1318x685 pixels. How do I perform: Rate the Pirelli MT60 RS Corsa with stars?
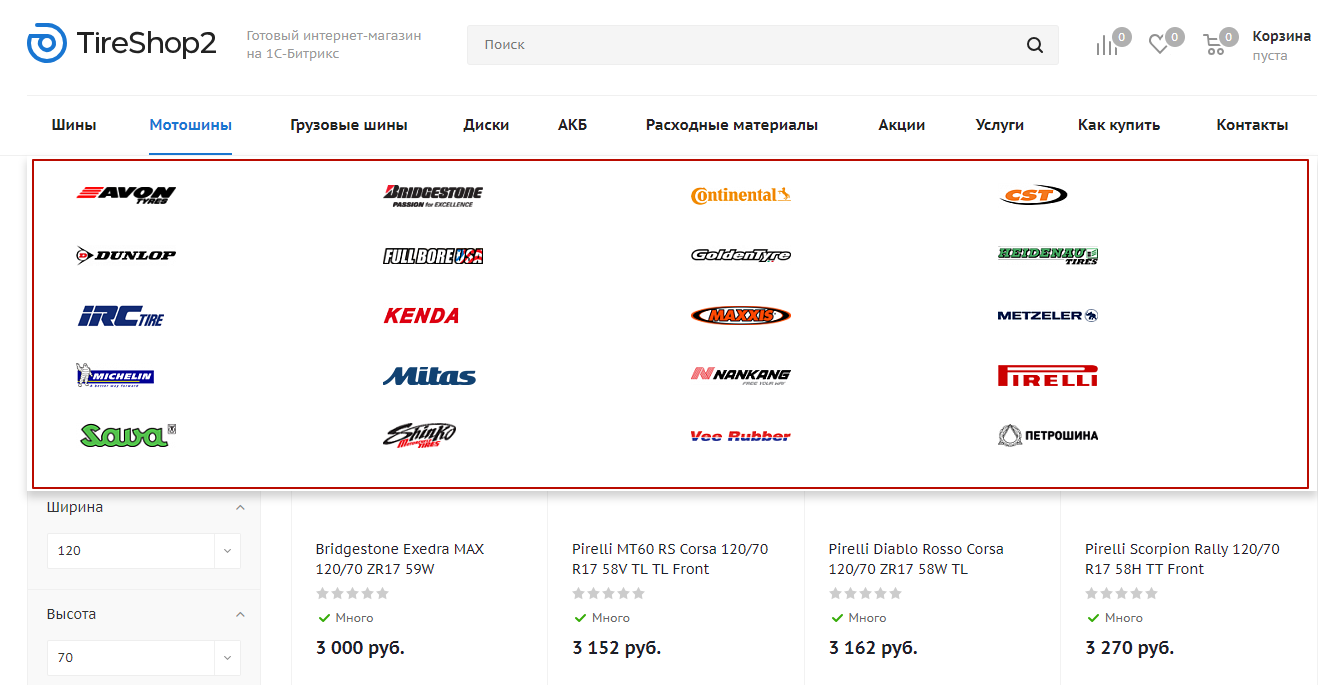(609, 593)
